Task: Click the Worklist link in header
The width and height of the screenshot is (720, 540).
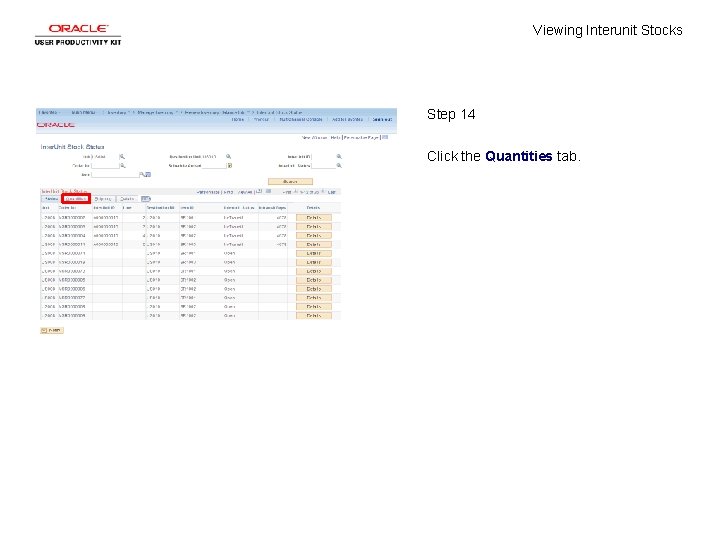Action: click(x=261, y=119)
